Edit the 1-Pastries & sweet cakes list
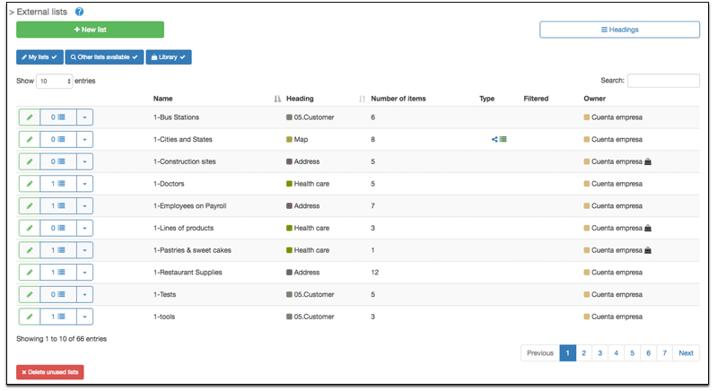 click(29, 250)
